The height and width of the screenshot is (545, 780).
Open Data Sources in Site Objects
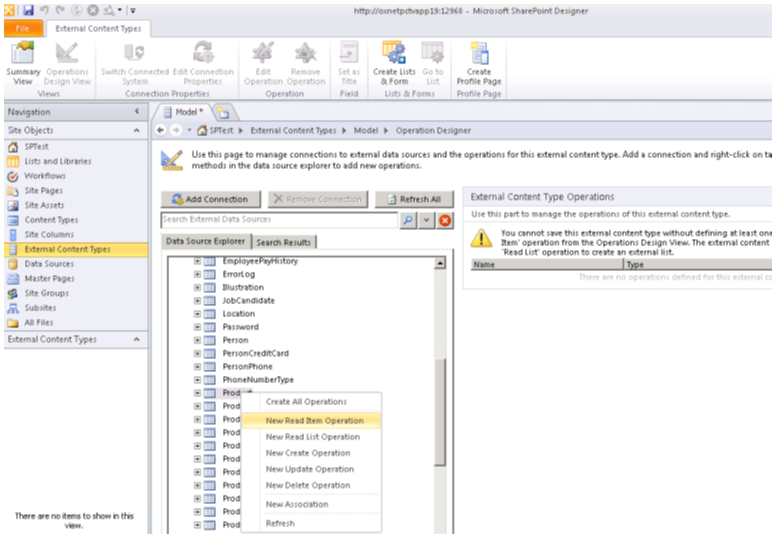[49, 264]
